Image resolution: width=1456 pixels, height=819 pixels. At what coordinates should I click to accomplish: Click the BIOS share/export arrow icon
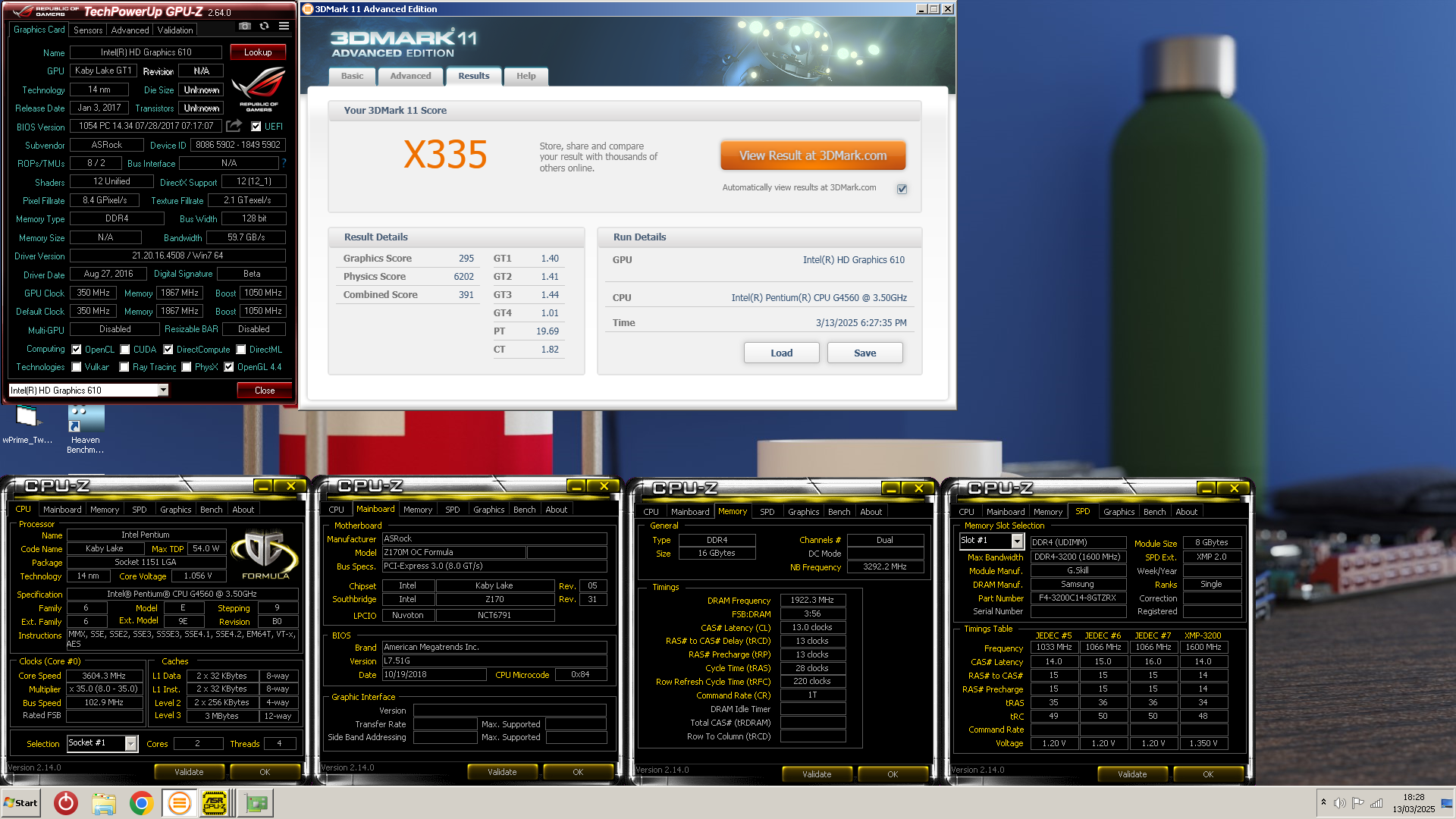pos(234,126)
